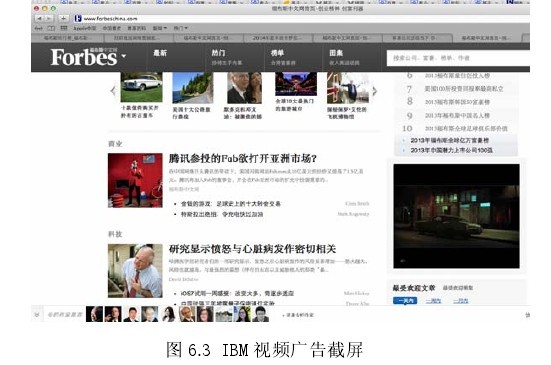Click the Forbes favicon in address bar

[78, 18]
